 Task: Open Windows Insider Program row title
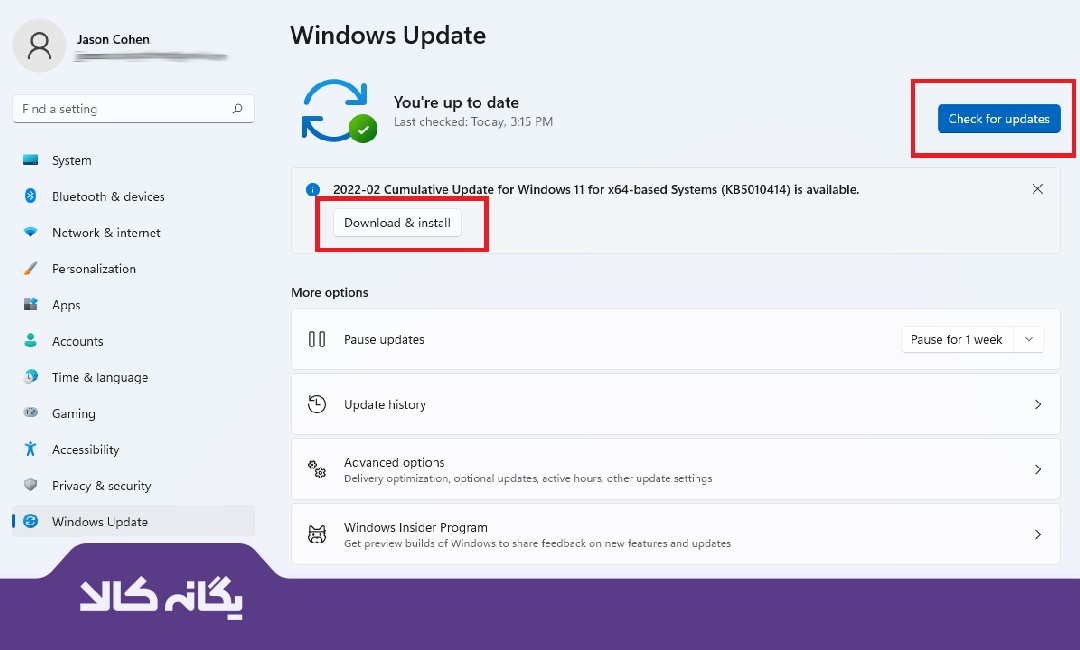[415, 527]
